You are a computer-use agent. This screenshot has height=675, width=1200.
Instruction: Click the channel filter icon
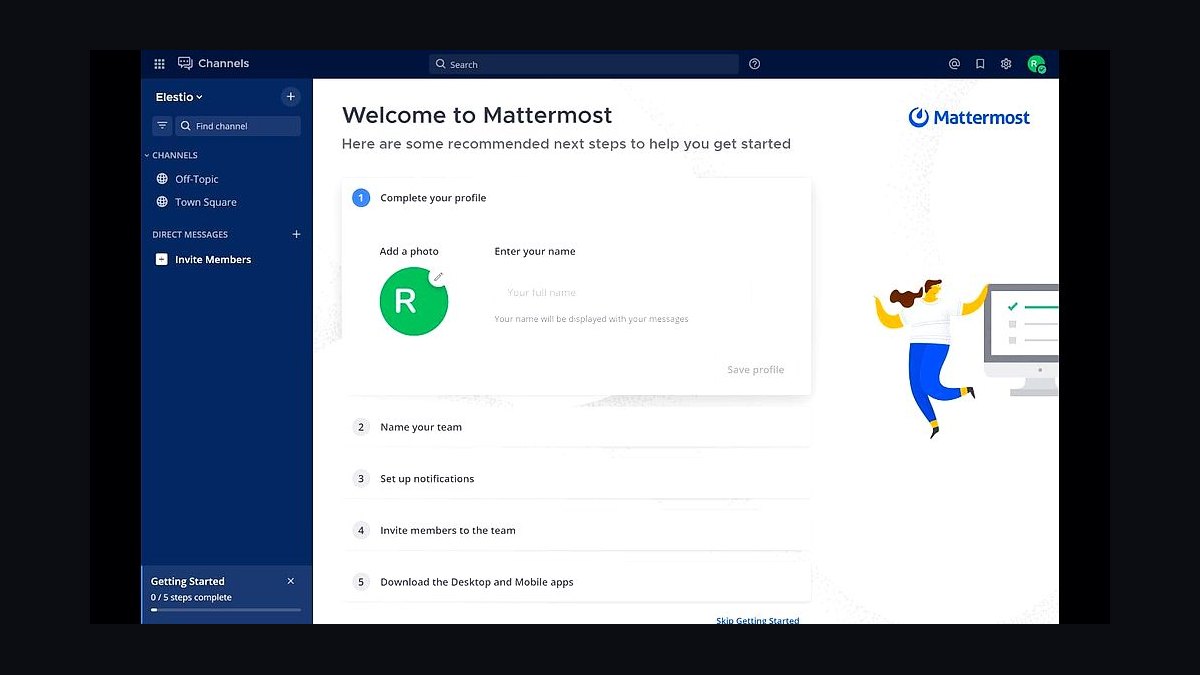162,126
